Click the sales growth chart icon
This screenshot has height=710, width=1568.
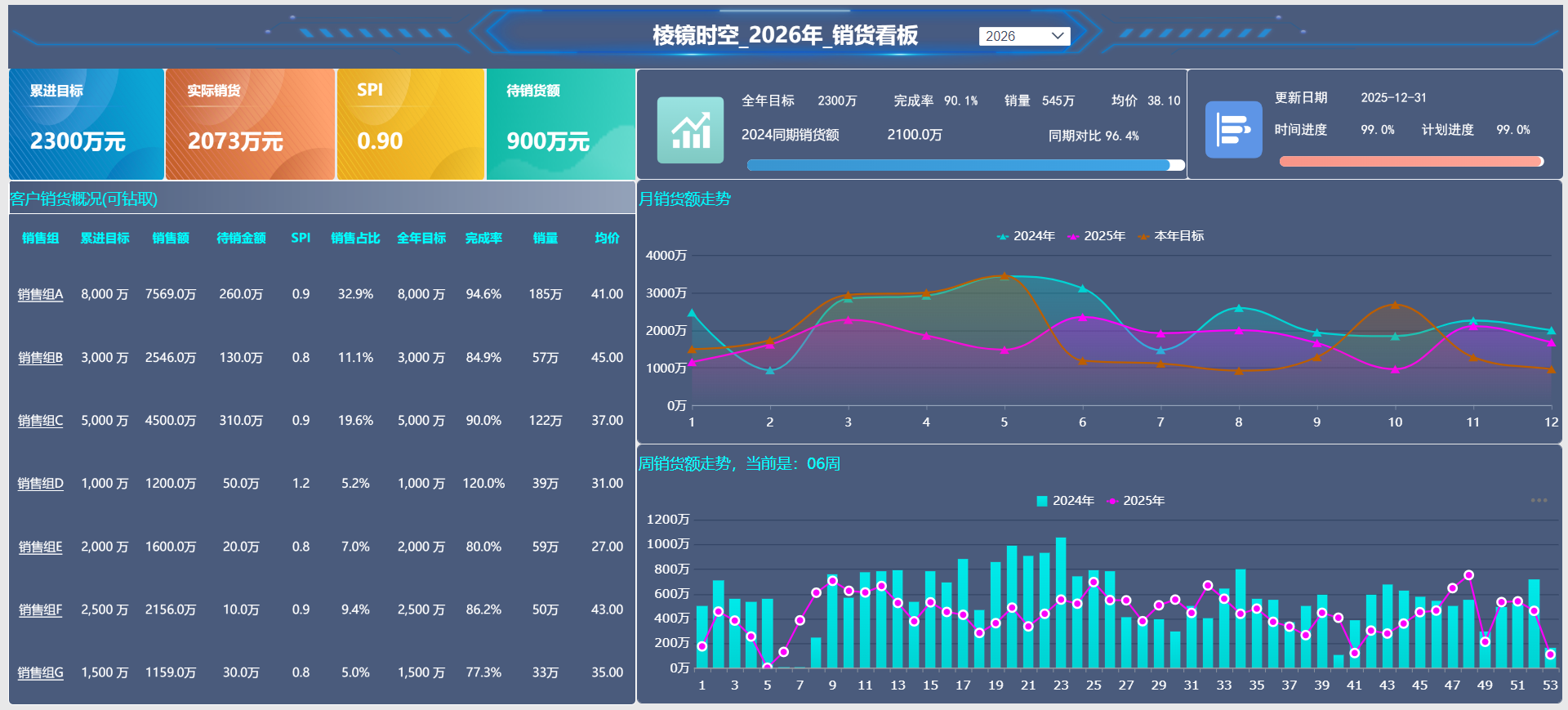(x=690, y=130)
